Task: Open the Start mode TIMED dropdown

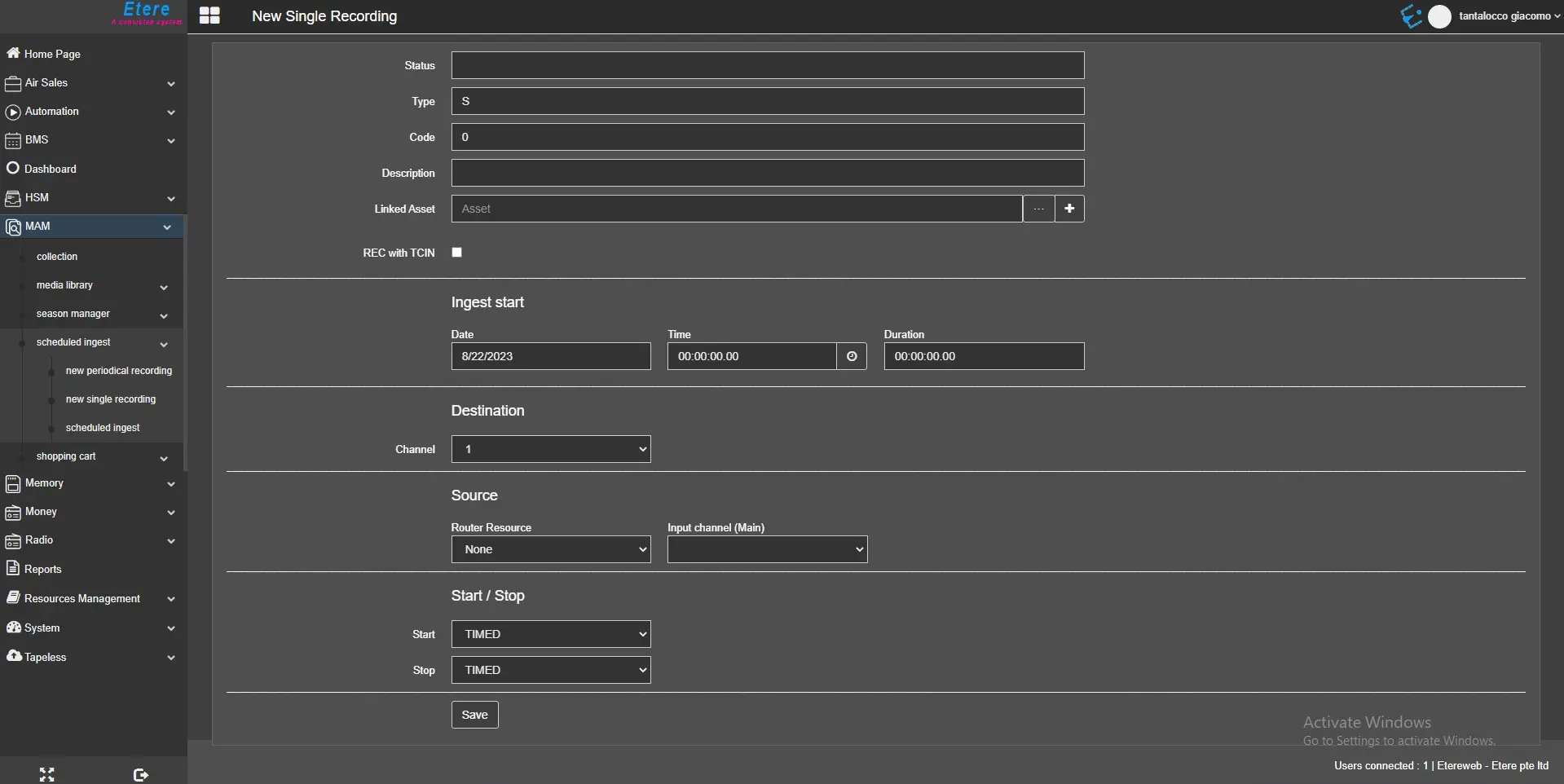Action: 551,634
